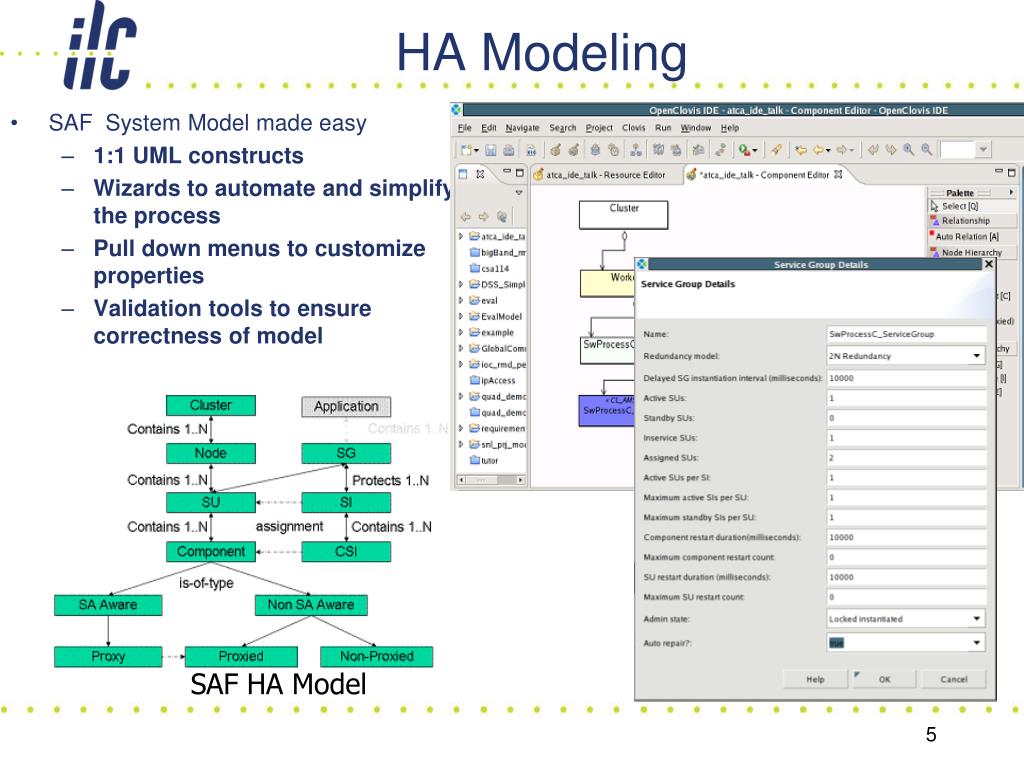Viewport: 1024px width, 768px height.
Task: Click the Print icon in the toolbar
Action: [508, 150]
